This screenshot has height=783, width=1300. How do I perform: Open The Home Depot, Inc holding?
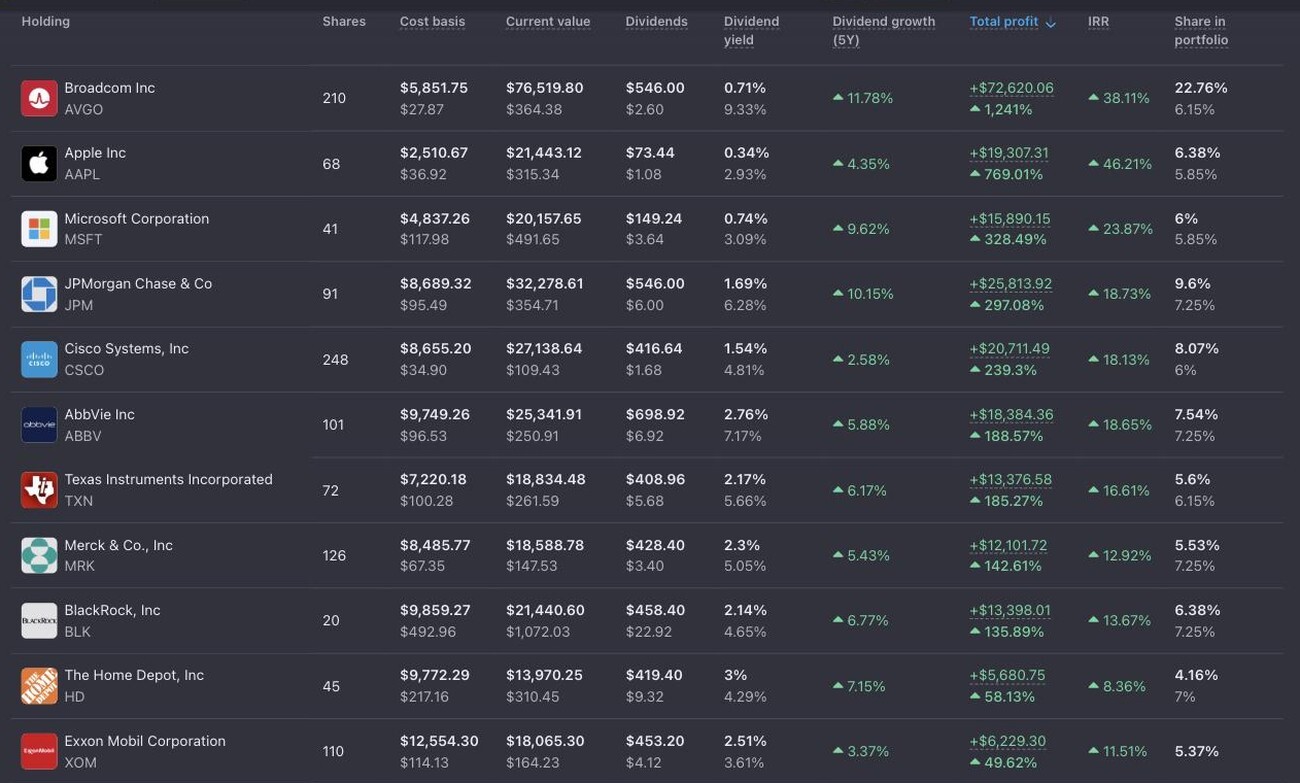(134, 676)
